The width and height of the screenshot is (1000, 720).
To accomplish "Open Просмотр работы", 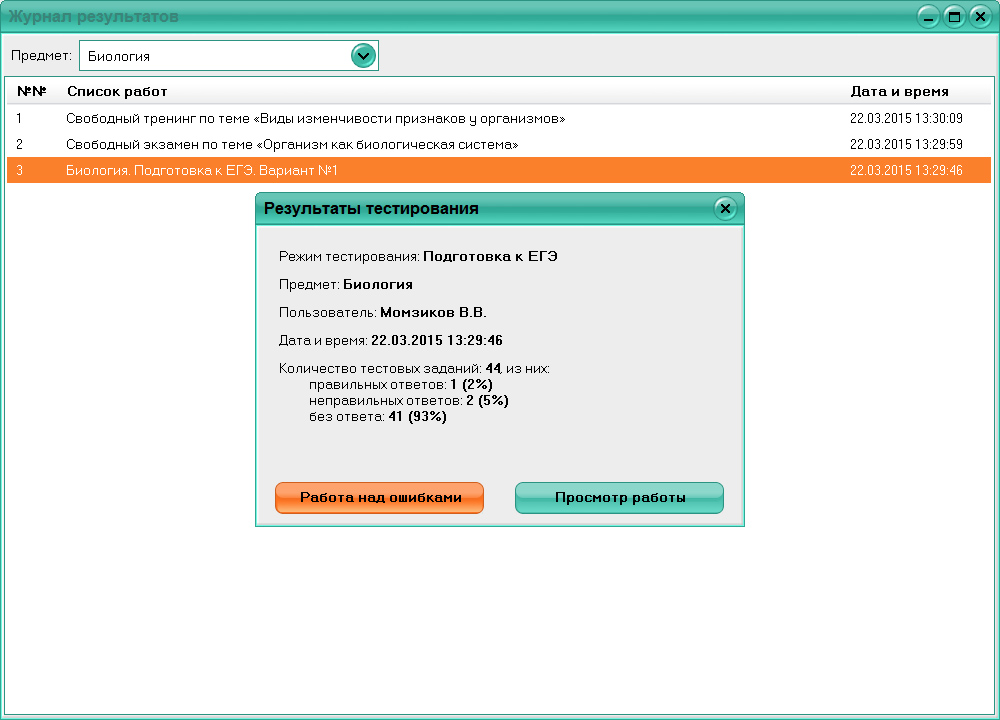I will click(619, 497).
